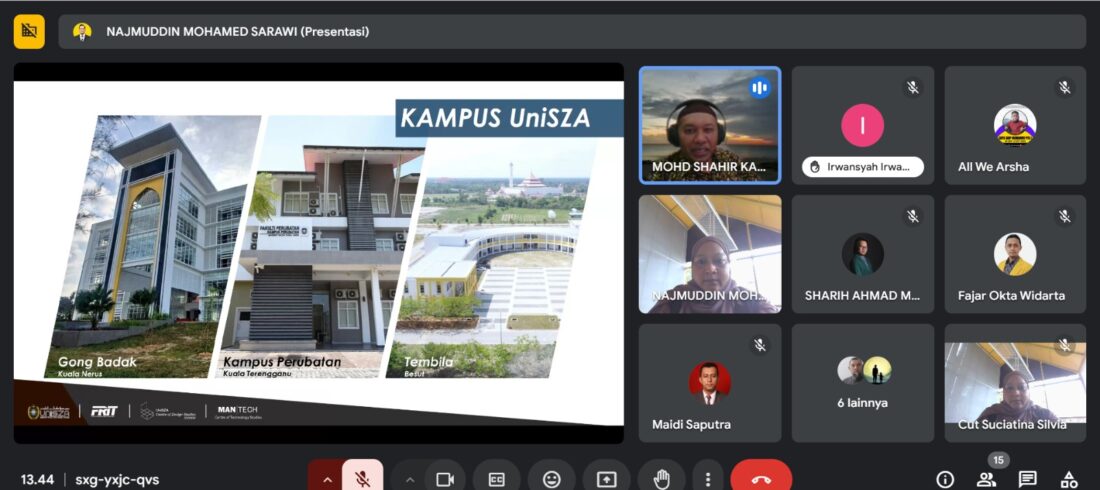Select the MOHD SHAHIR video tile
The width and height of the screenshot is (1100, 490).
click(710, 125)
